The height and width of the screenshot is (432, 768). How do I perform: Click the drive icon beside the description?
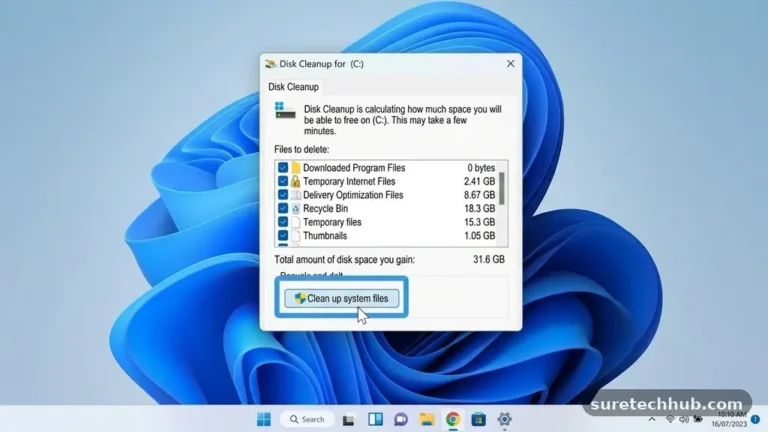coord(285,111)
